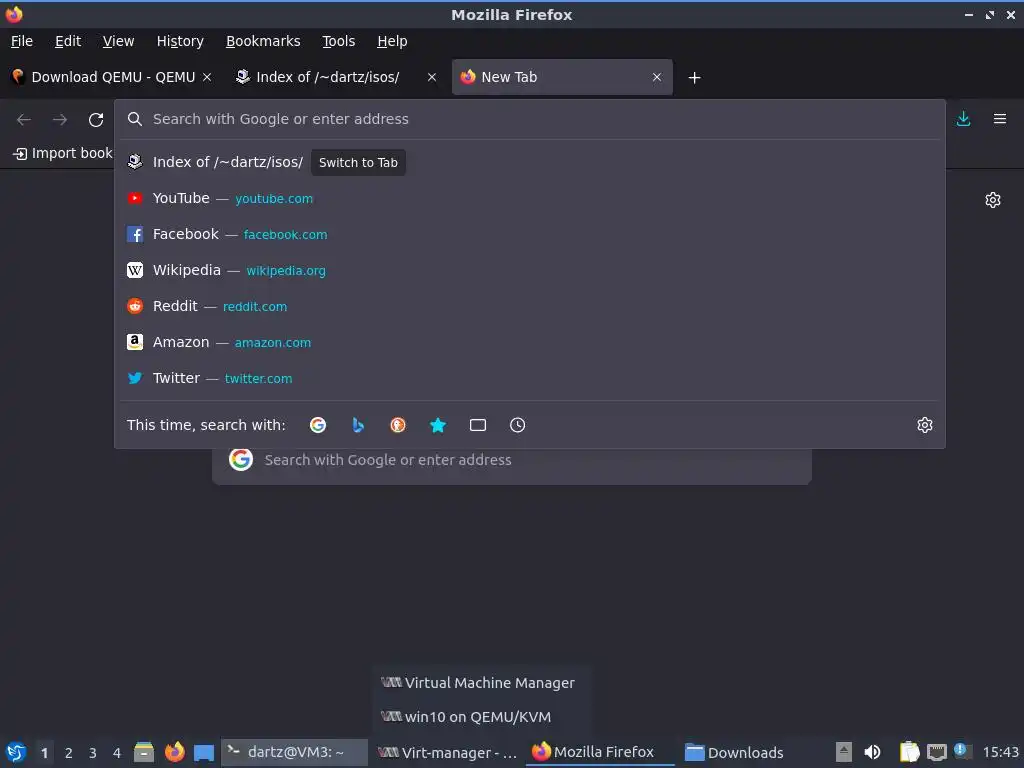Close the Index of /~dartz/isos/ tab
Viewport: 1024px width, 768px height.
point(432,77)
